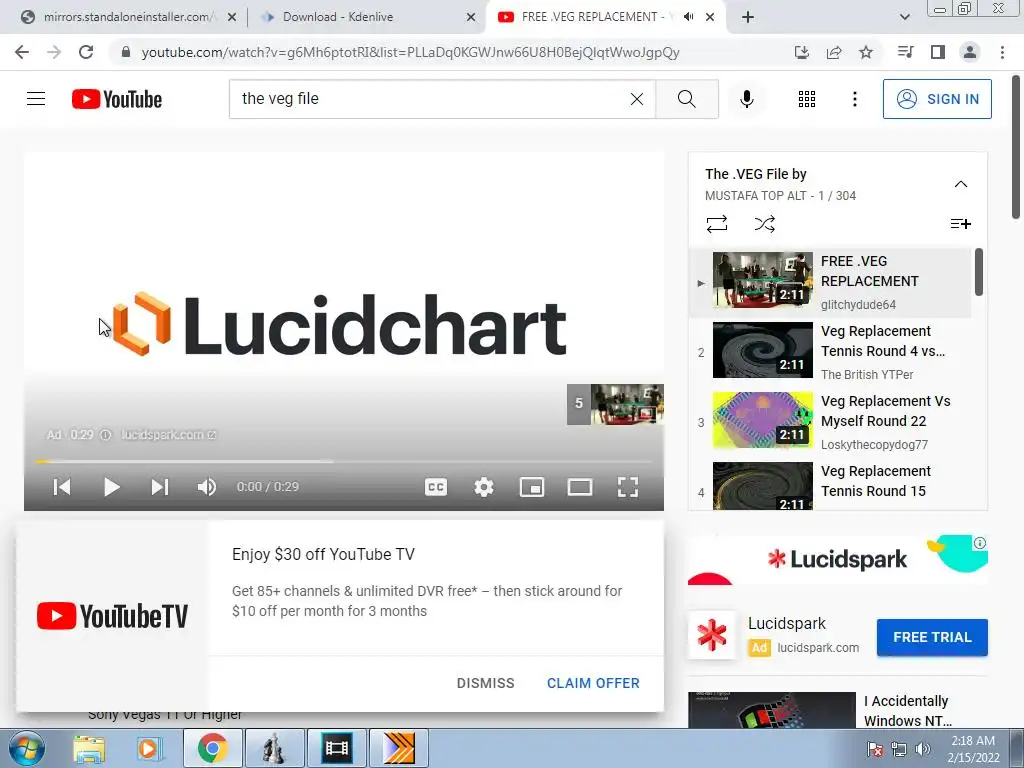The width and height of the screenshot is (1024, 768).
Task: Mute the player volume
Action: tap(206, 487)
